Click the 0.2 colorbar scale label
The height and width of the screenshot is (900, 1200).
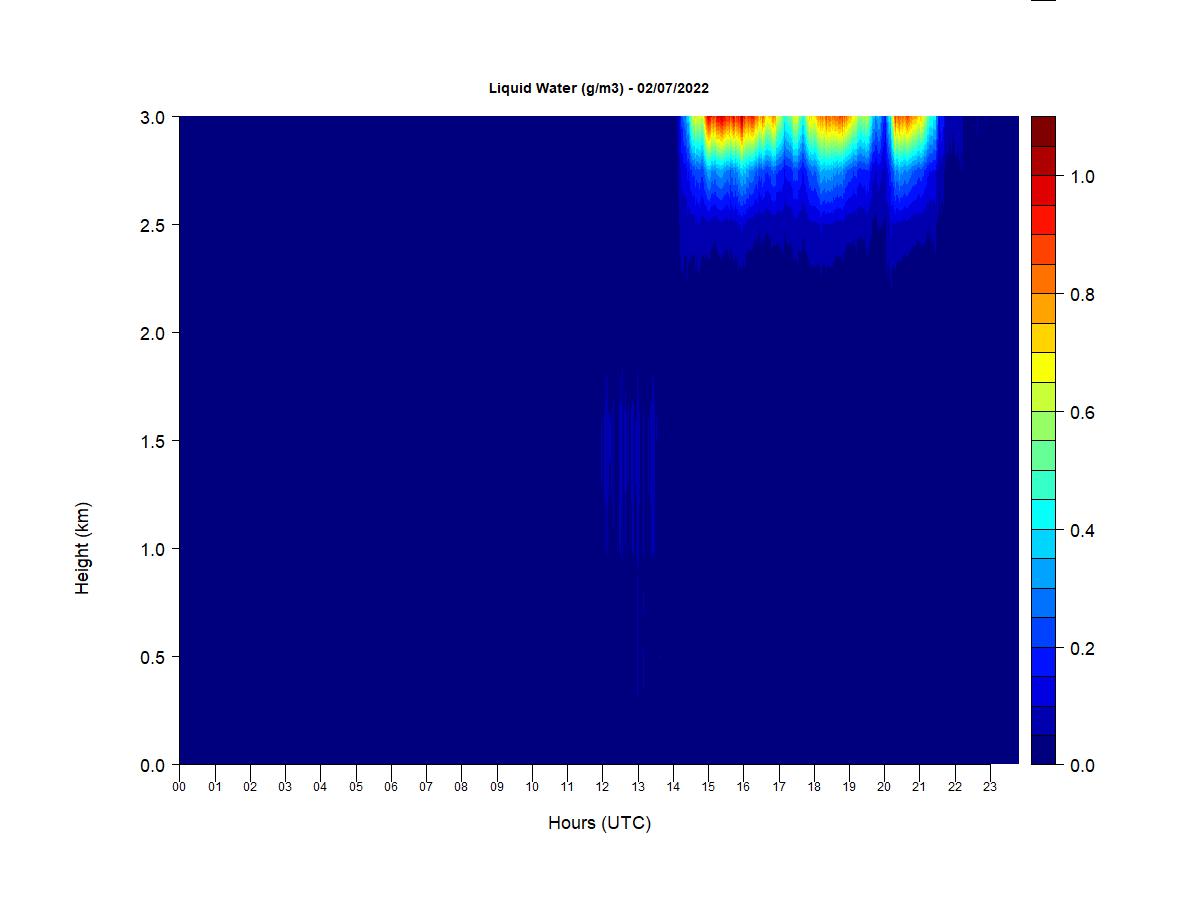[1082, 648]
